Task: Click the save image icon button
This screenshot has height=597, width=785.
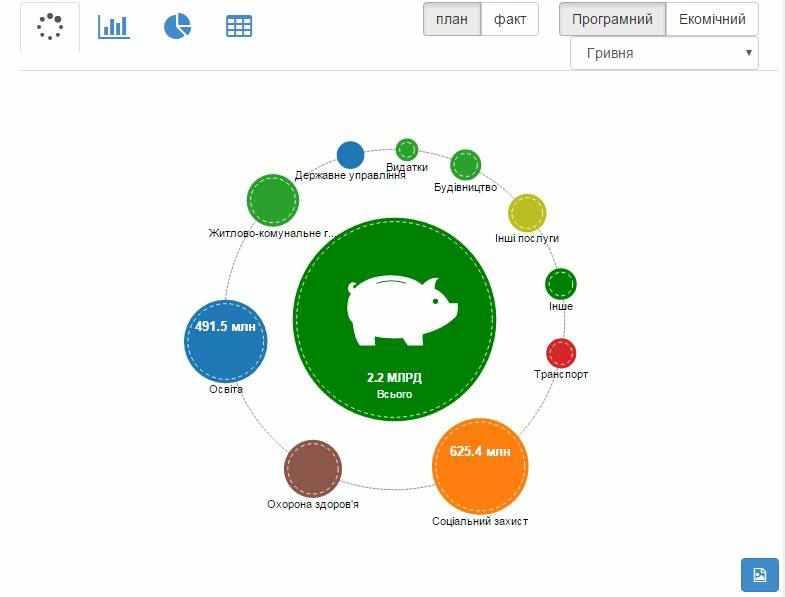Action: 759,574
